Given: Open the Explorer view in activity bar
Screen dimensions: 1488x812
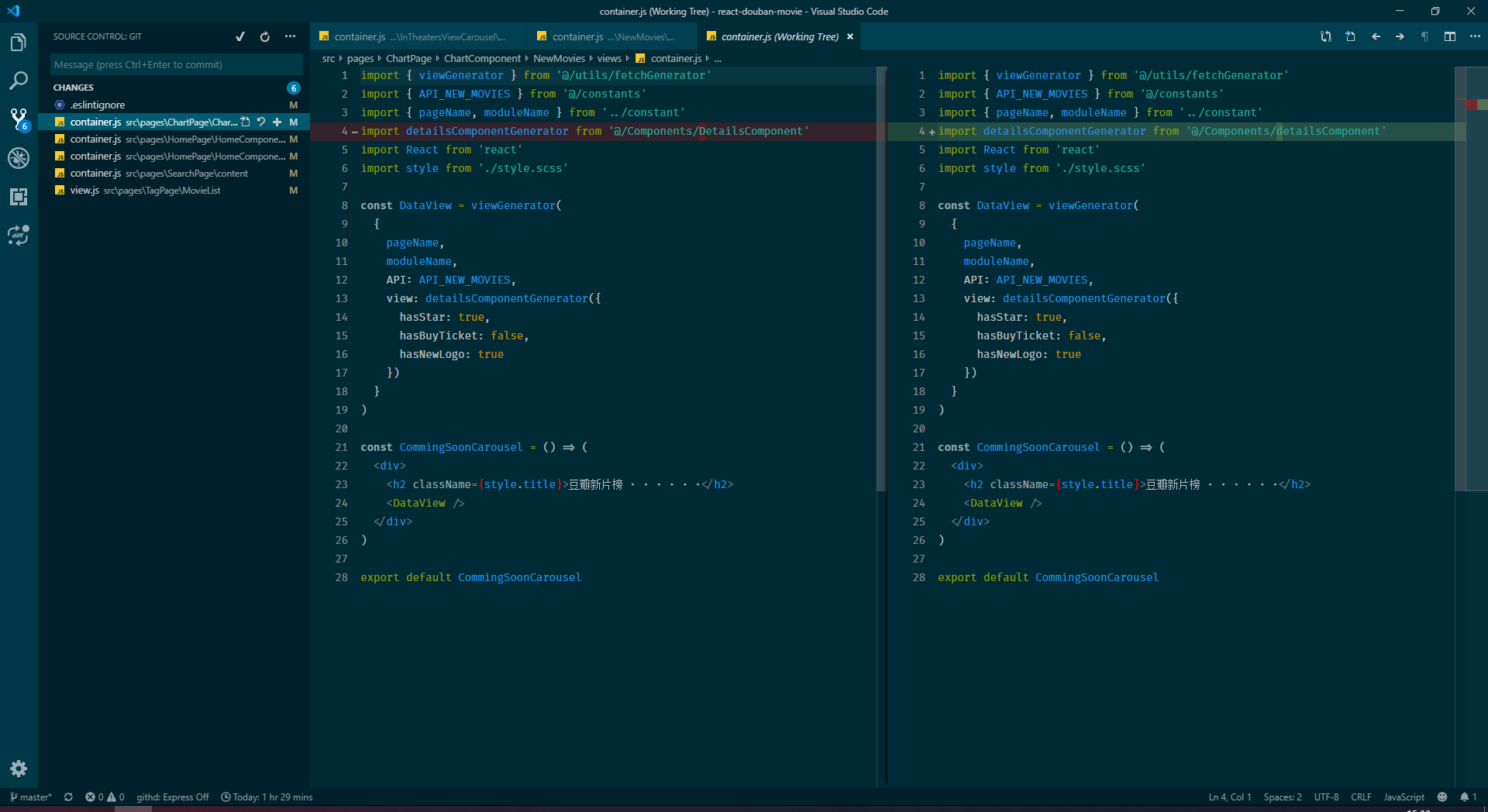Looking at the screenshot, I should (x=19, y=43).
